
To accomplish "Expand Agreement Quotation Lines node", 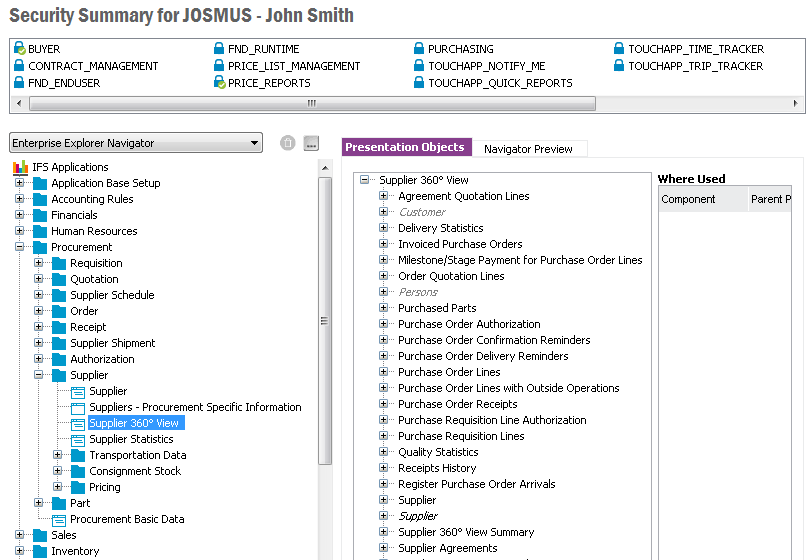I will (383, 196).
